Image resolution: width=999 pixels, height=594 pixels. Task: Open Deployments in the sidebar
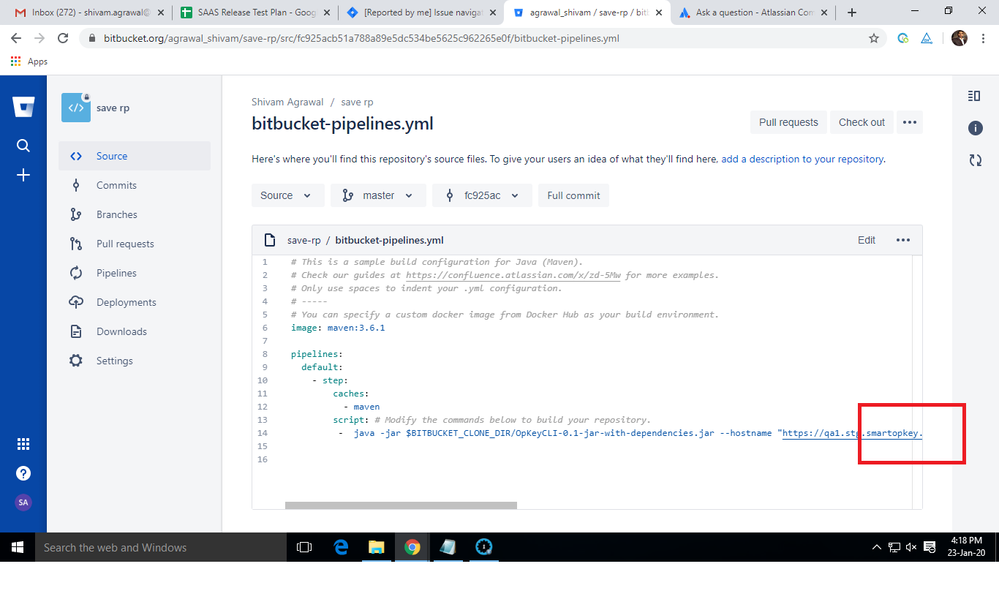(x=134, y=302)
